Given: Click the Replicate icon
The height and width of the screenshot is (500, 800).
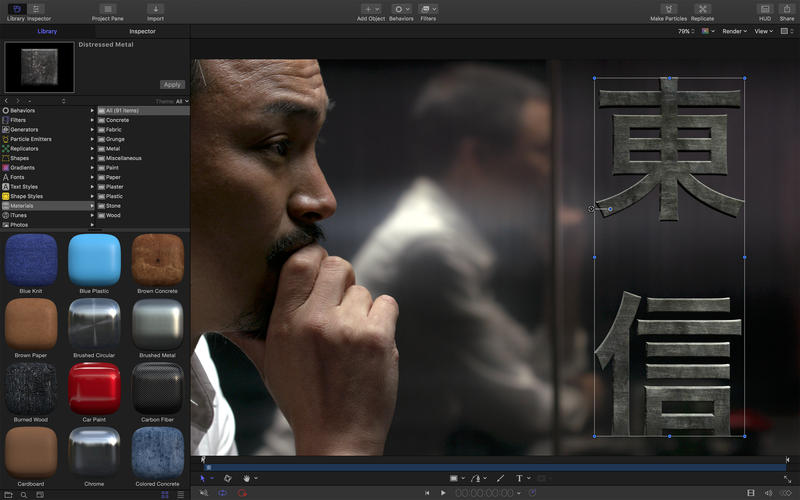Looking at the screenshot, I should [702, 9].
